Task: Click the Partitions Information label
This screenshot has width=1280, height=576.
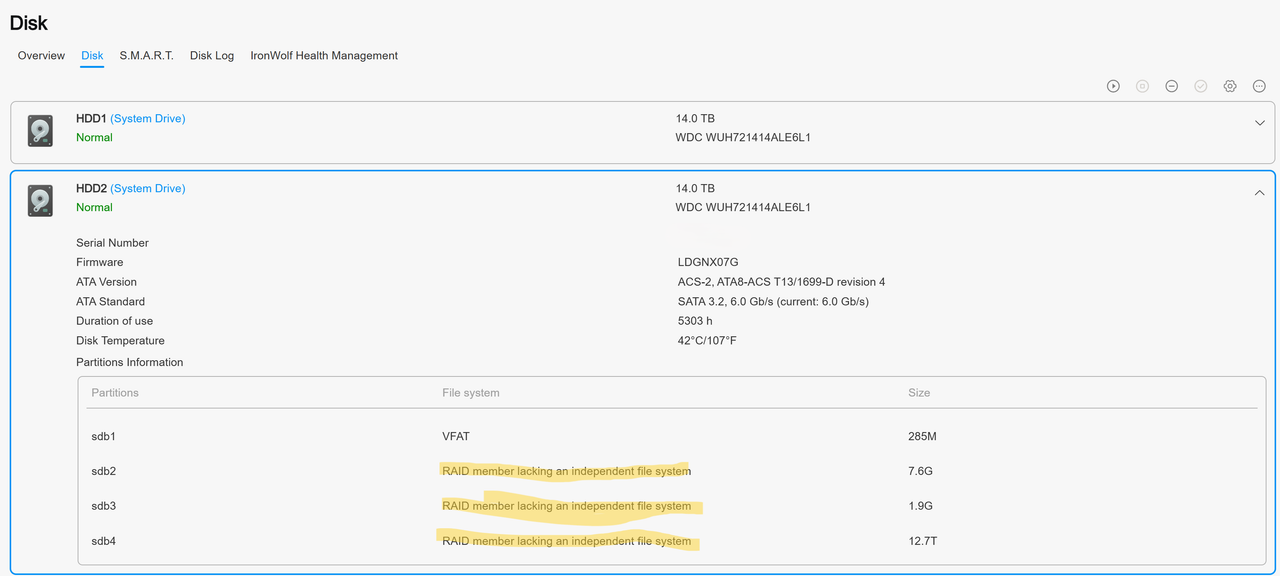Action: coord(130,362)
